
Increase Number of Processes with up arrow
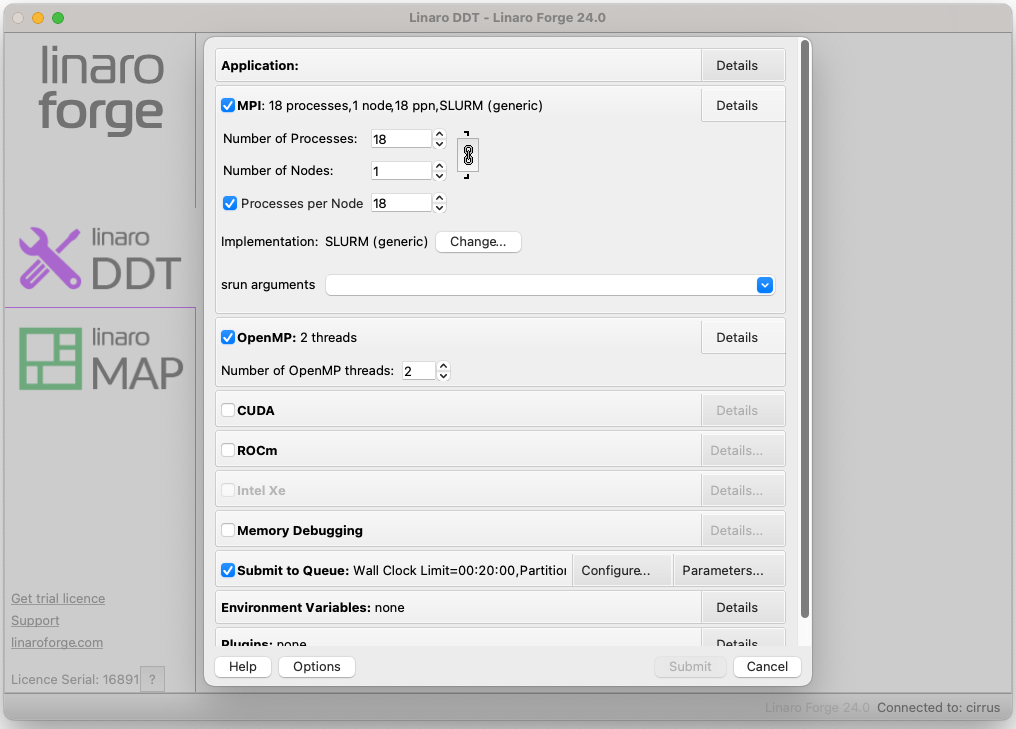pyautogui.click(x=439, y=134)
